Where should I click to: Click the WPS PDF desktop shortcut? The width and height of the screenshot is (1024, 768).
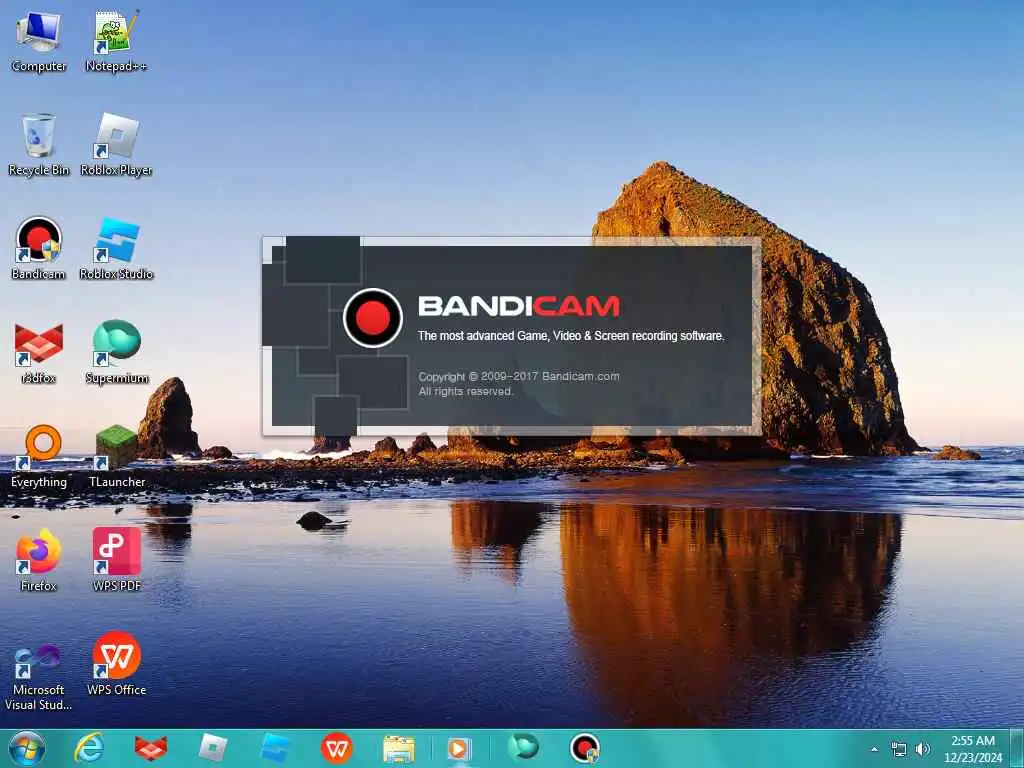(116, 560)
